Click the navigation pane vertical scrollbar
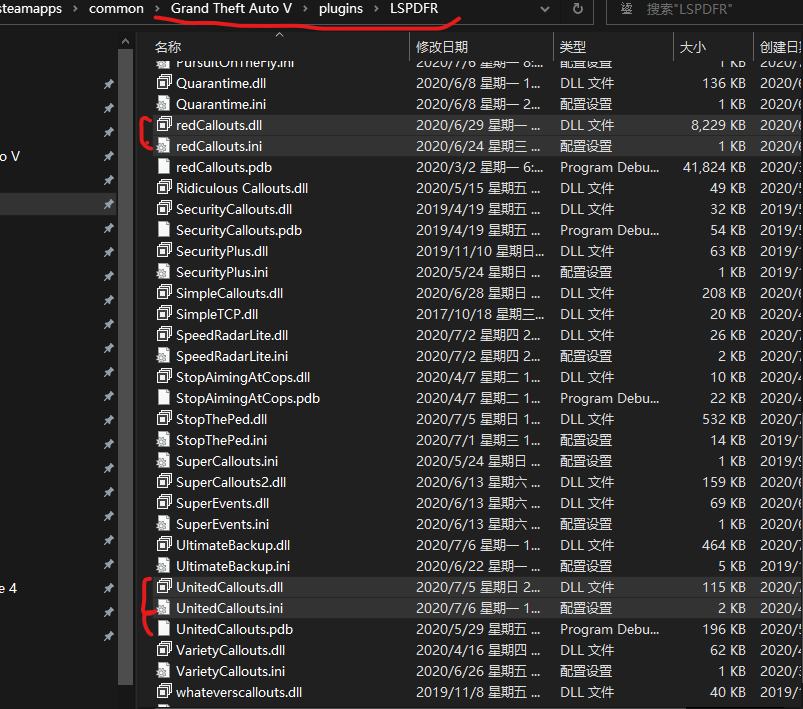This screenshot has width=803, height=709. tap(125, 366)
